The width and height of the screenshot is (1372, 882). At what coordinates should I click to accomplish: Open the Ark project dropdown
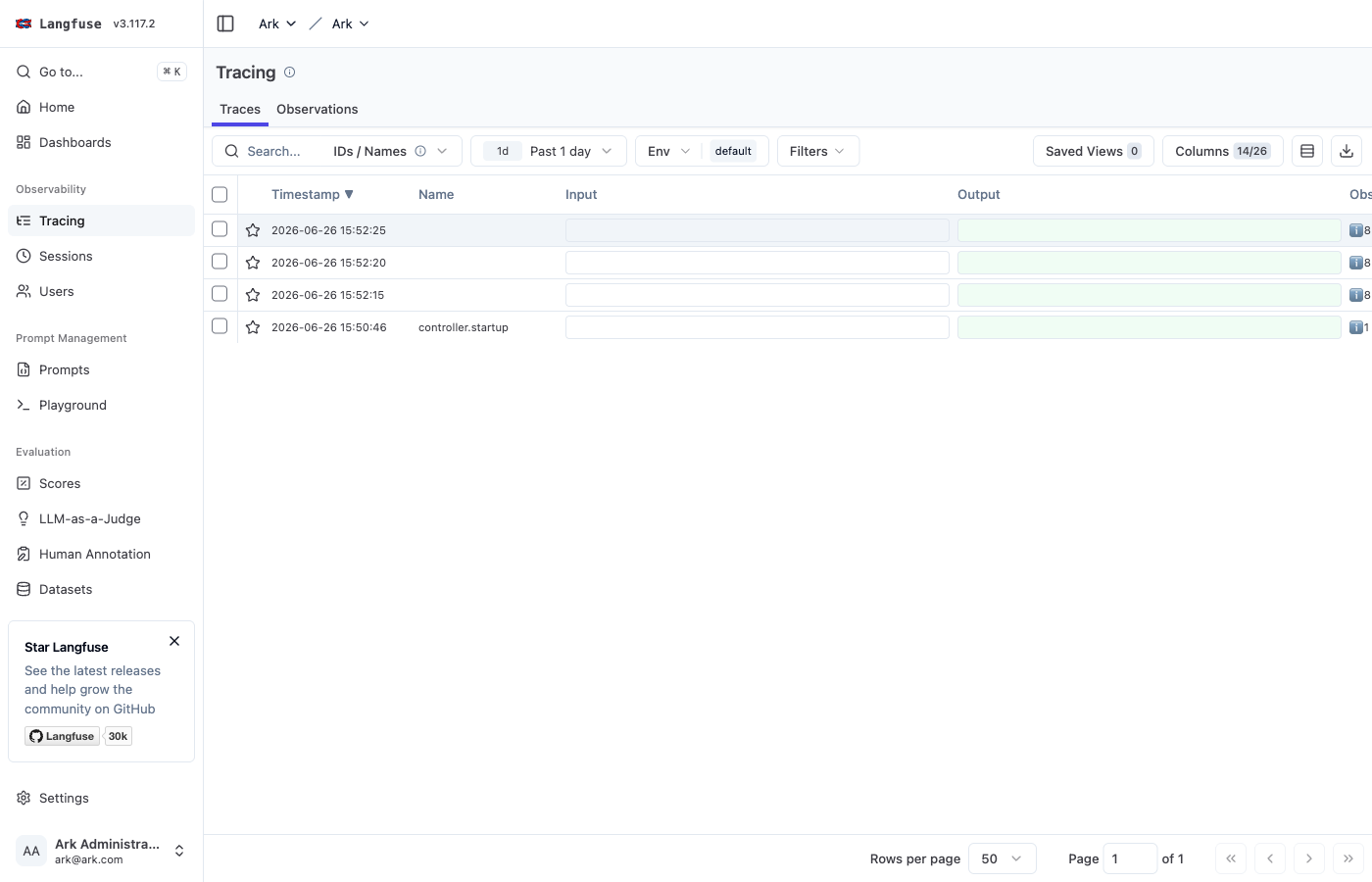tap(350, 24)
